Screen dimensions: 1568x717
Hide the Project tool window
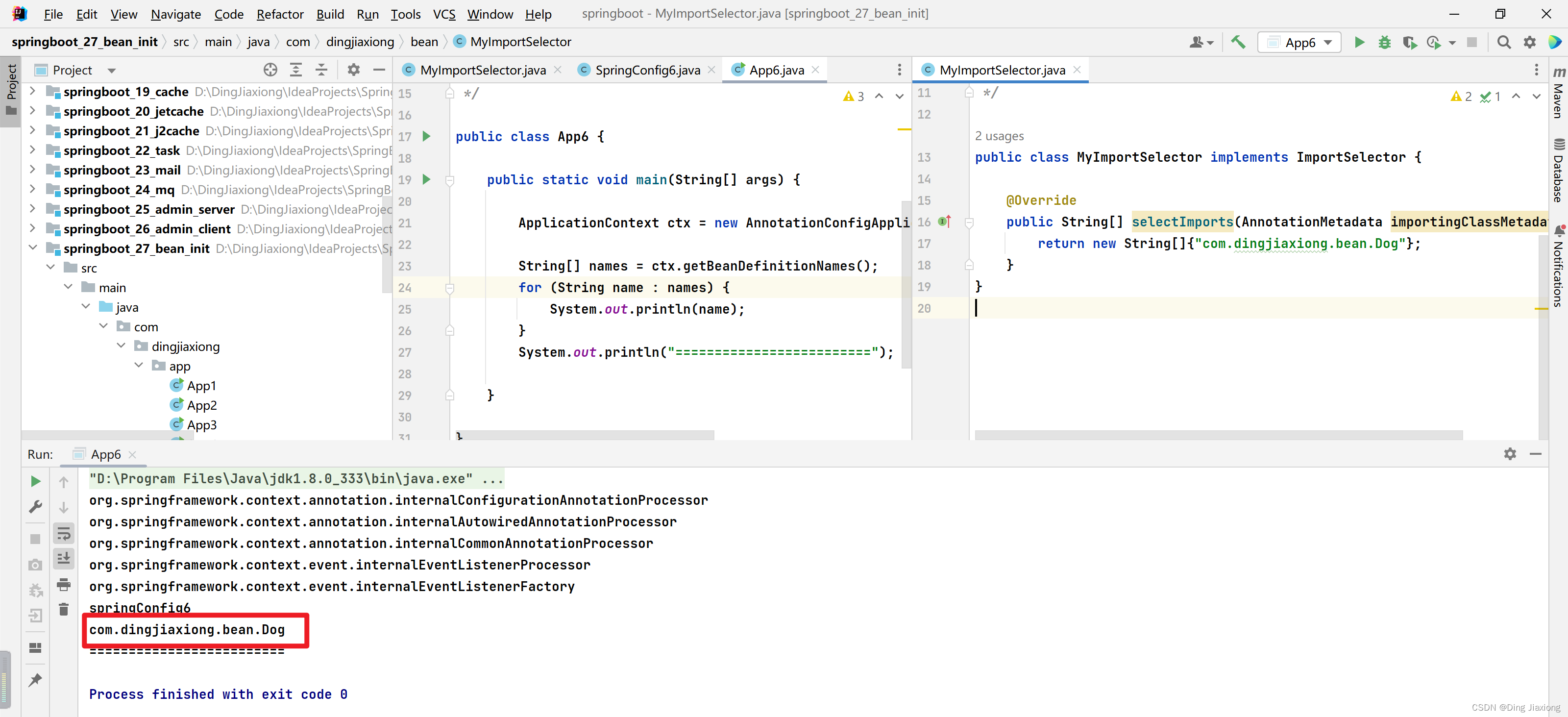(379, 70)
